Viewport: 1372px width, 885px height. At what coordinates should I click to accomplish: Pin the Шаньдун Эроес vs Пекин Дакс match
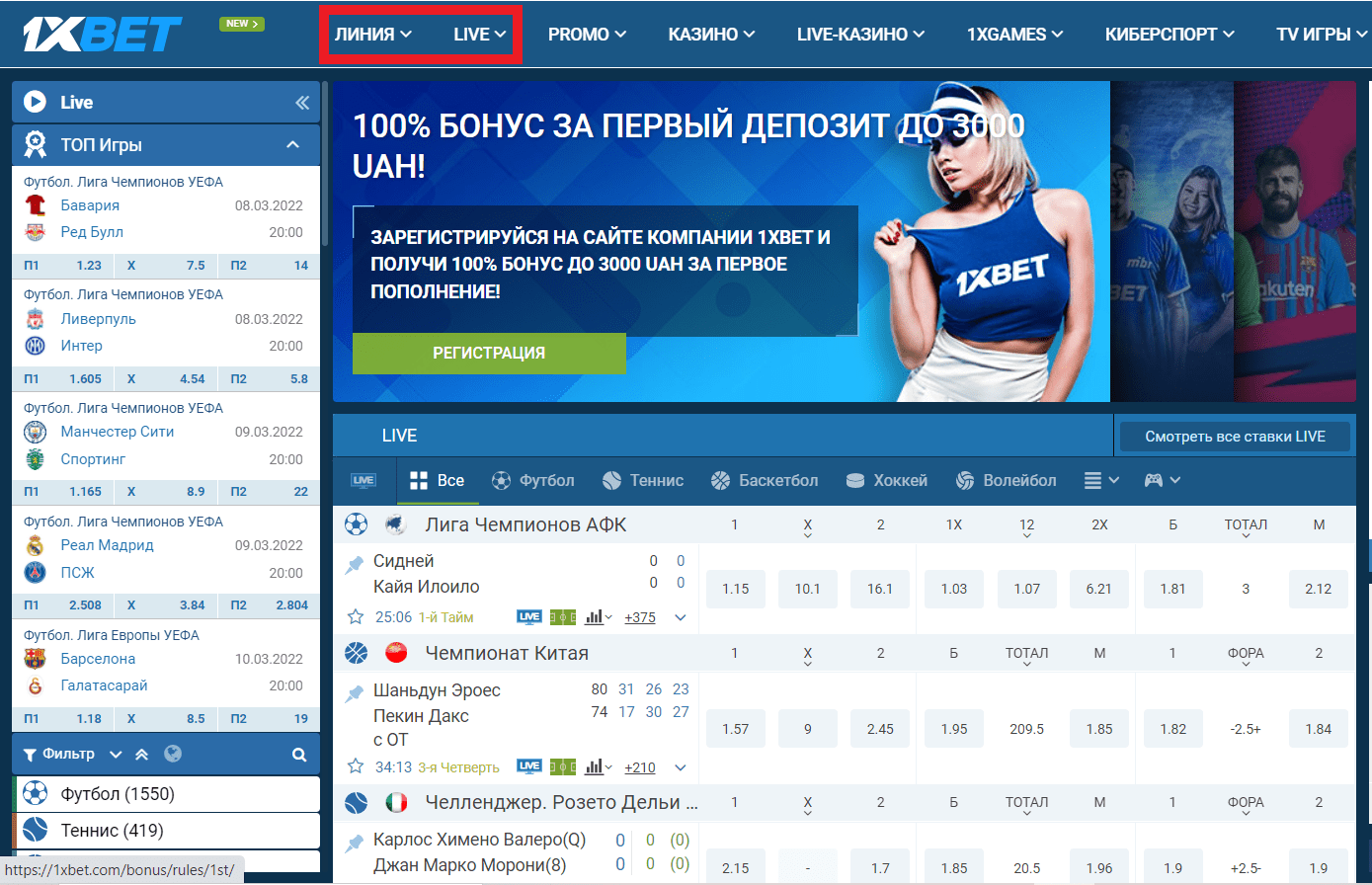(x=354, y=694)
